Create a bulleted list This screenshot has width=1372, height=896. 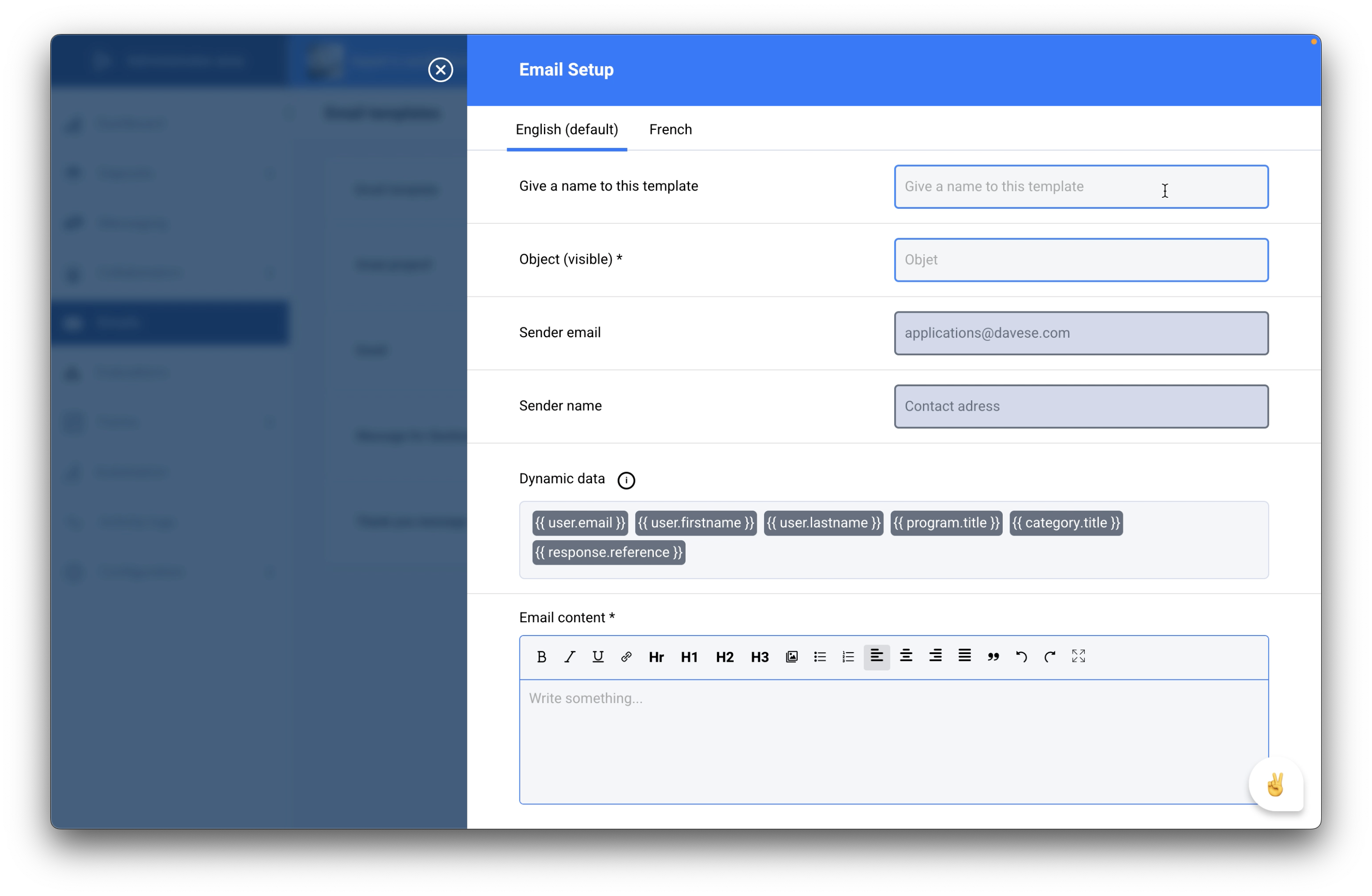click(819, 657)
